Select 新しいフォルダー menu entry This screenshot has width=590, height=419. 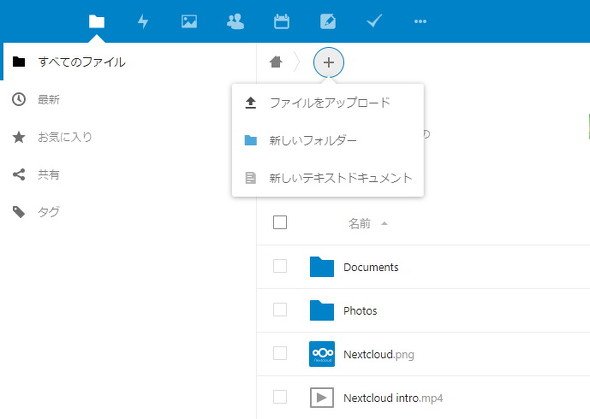coord(328,140)
